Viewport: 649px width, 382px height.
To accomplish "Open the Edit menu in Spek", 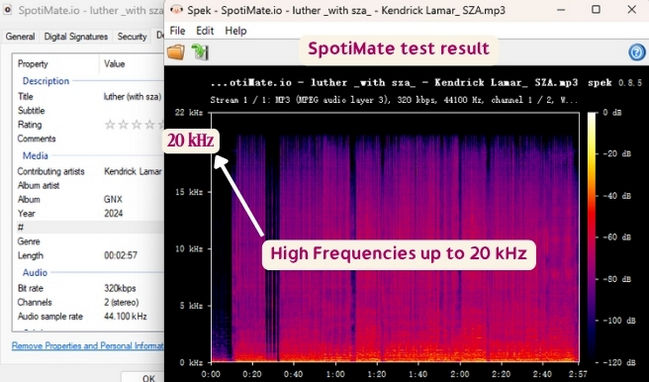I will (205, 31).
